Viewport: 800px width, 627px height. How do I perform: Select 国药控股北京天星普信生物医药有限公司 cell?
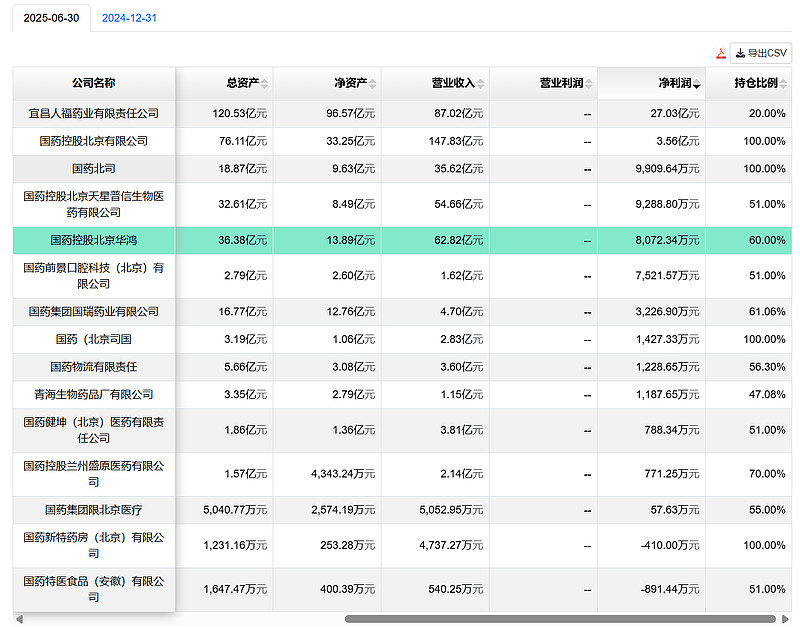(x=94, y=204)
